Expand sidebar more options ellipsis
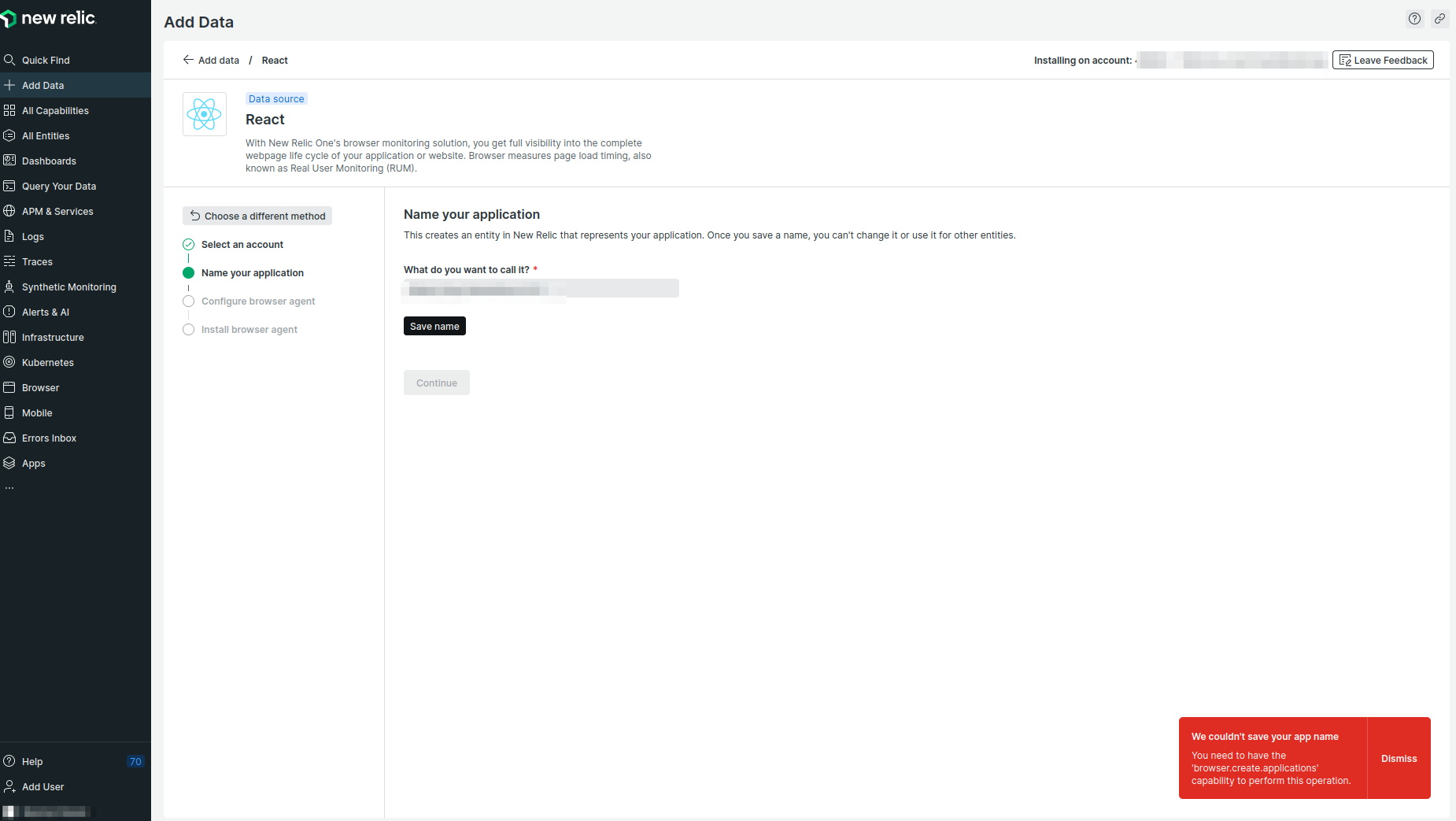The image size is (1456, 821). pyautogui.click(x=9, y=488)
